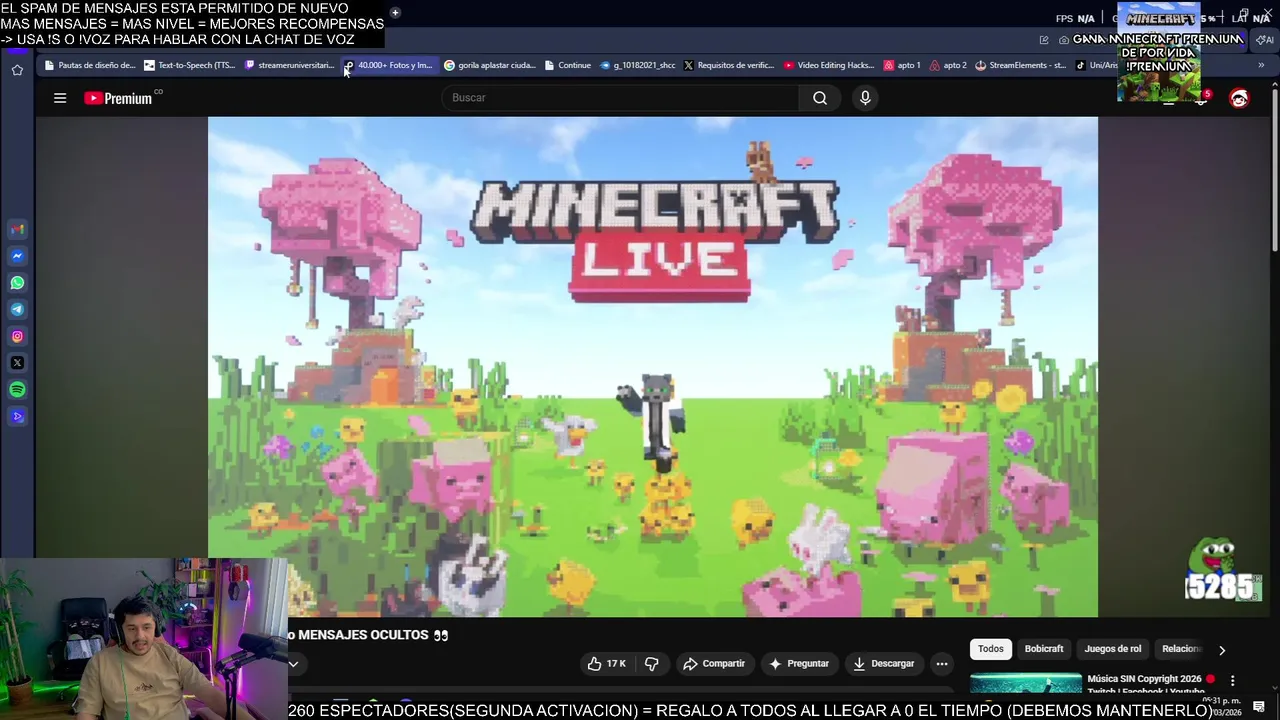Ask about the video with Preguntar
Screen dimensions: 1280x720
tap(798, 664)
